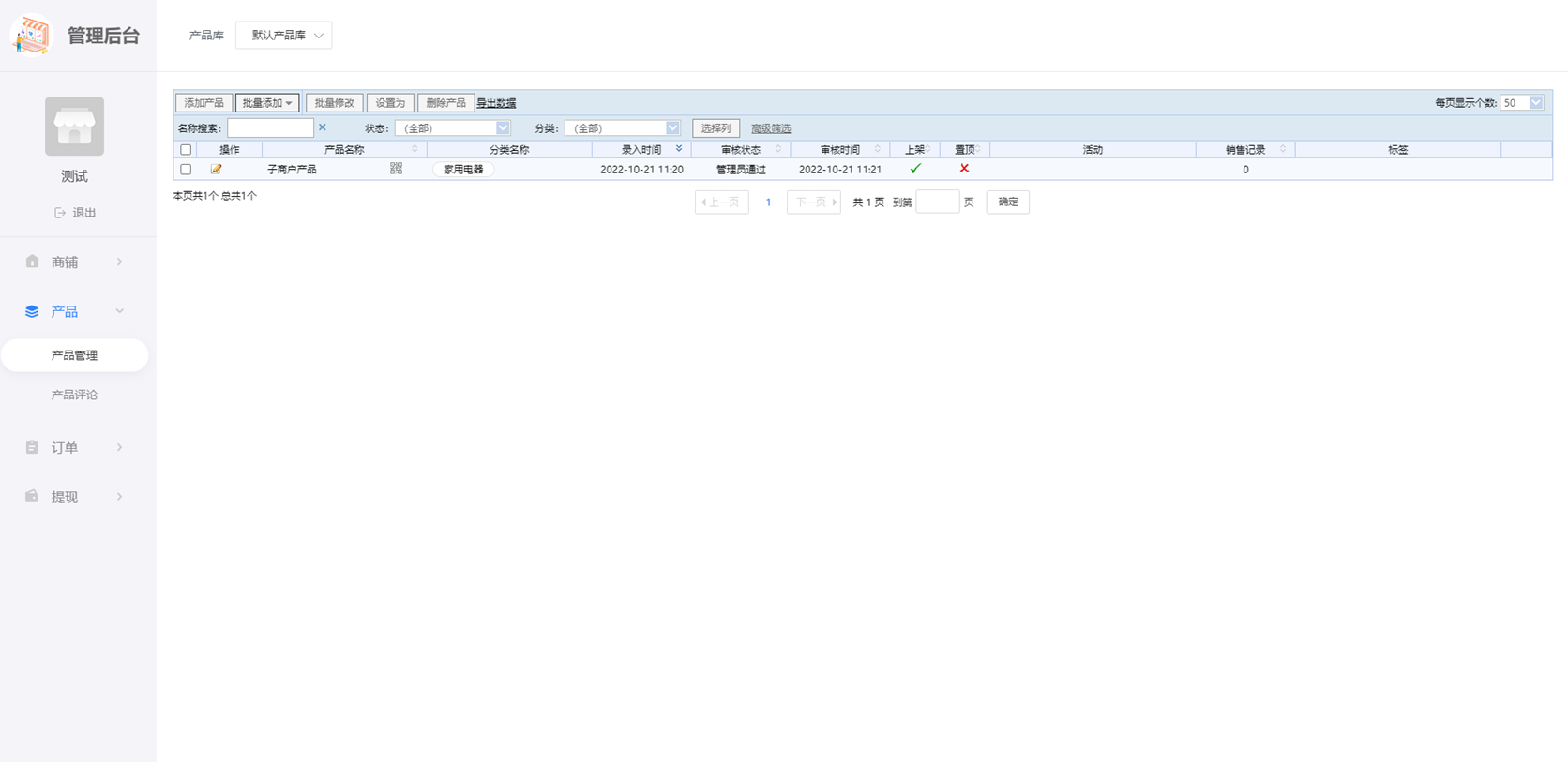The height and width of the screenshot is (762, 1568).
Task: Click the 活动 column header
Action: pyautogui.click(x=1093, y=150)
